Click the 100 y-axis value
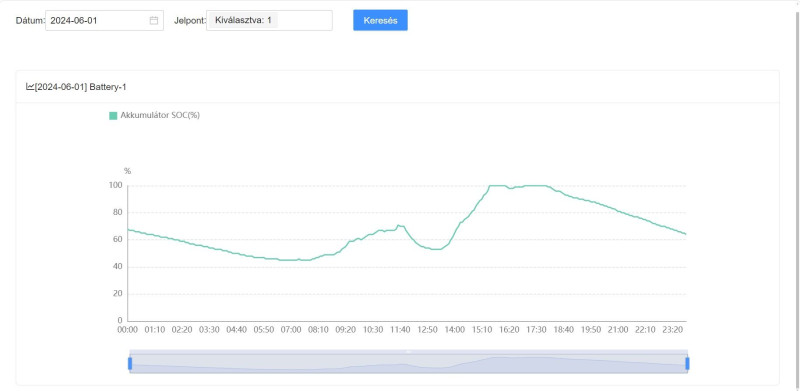Image resolution: width=800 pixels, height=391 pixels. pos(116,185)
